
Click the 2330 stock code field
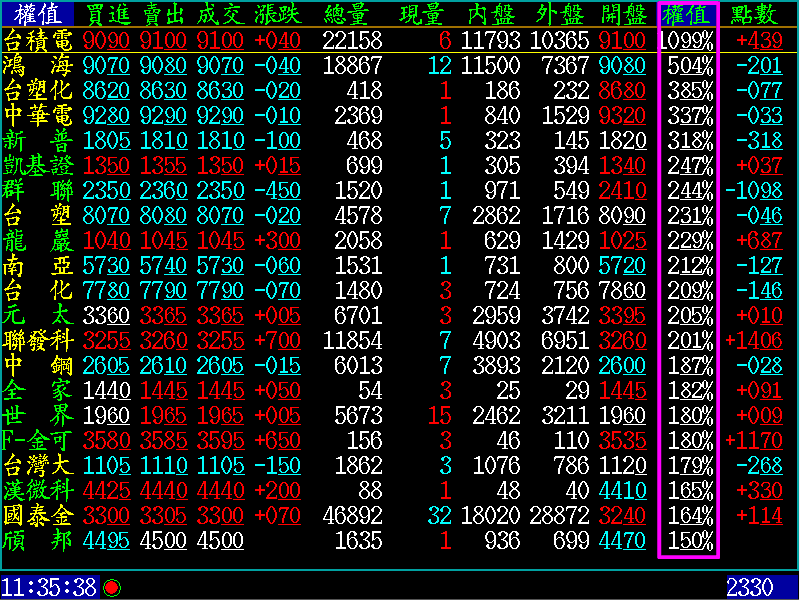click(749, 587)
